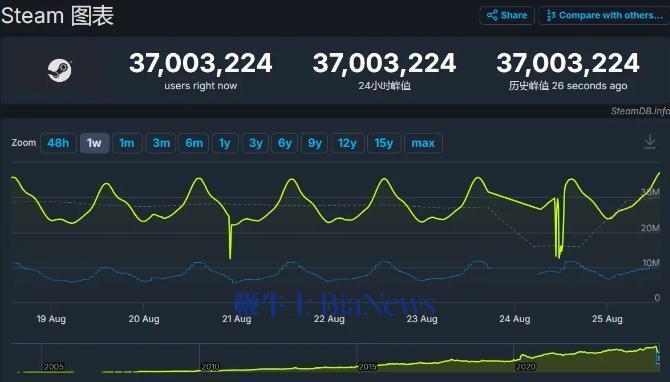The width and height of the screenshot is (670, 382).
Task: Set chart zoom to 1y
Action: point(225,143)
